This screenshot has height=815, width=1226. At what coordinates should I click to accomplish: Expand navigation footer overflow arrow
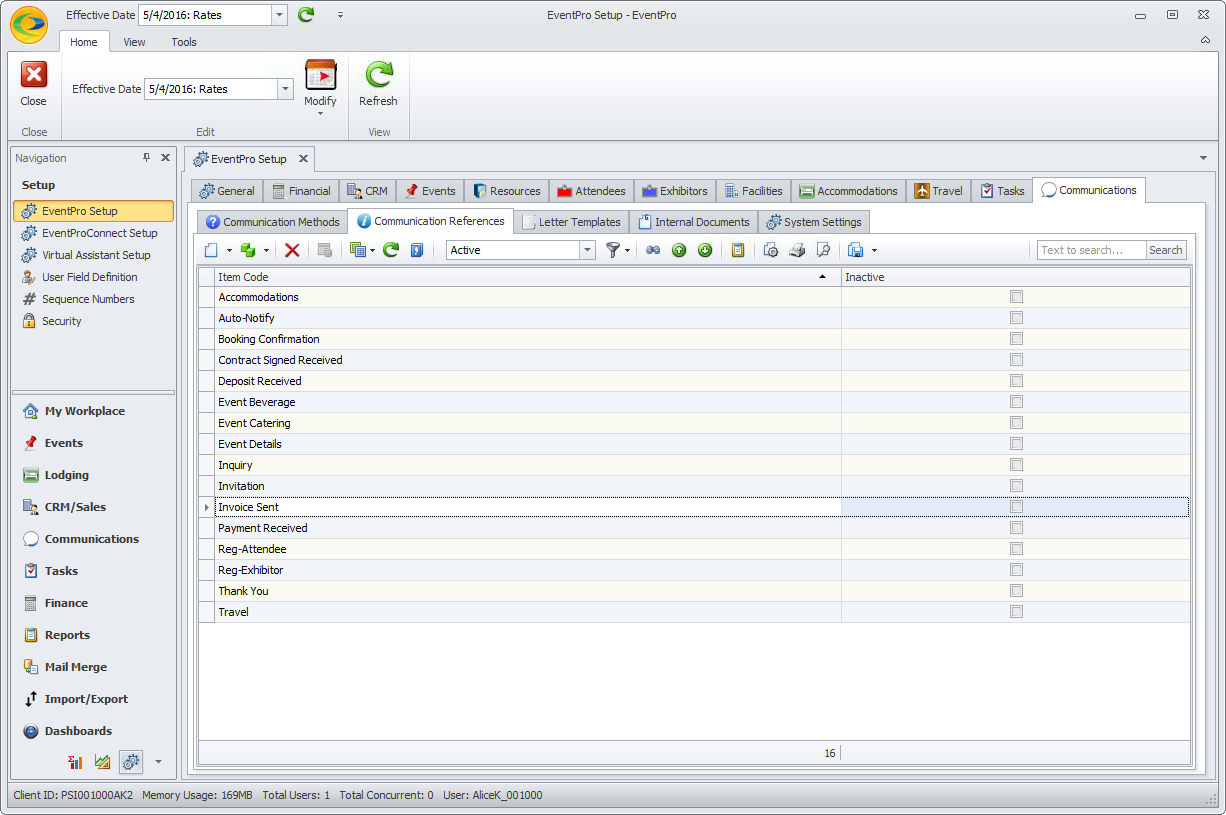158,762
